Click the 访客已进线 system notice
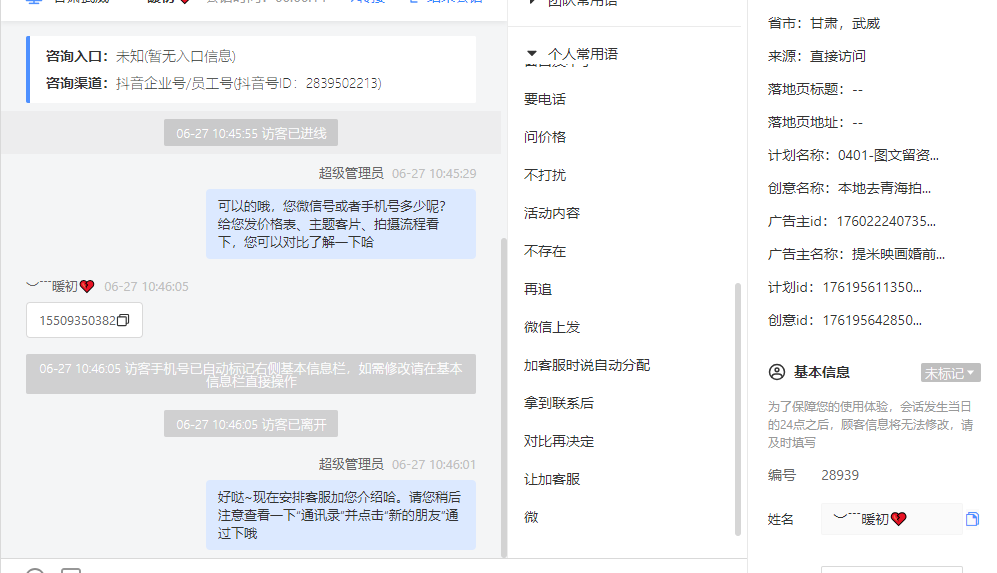Viewport: 997px width, 573px height. click(x=251, y=133)
